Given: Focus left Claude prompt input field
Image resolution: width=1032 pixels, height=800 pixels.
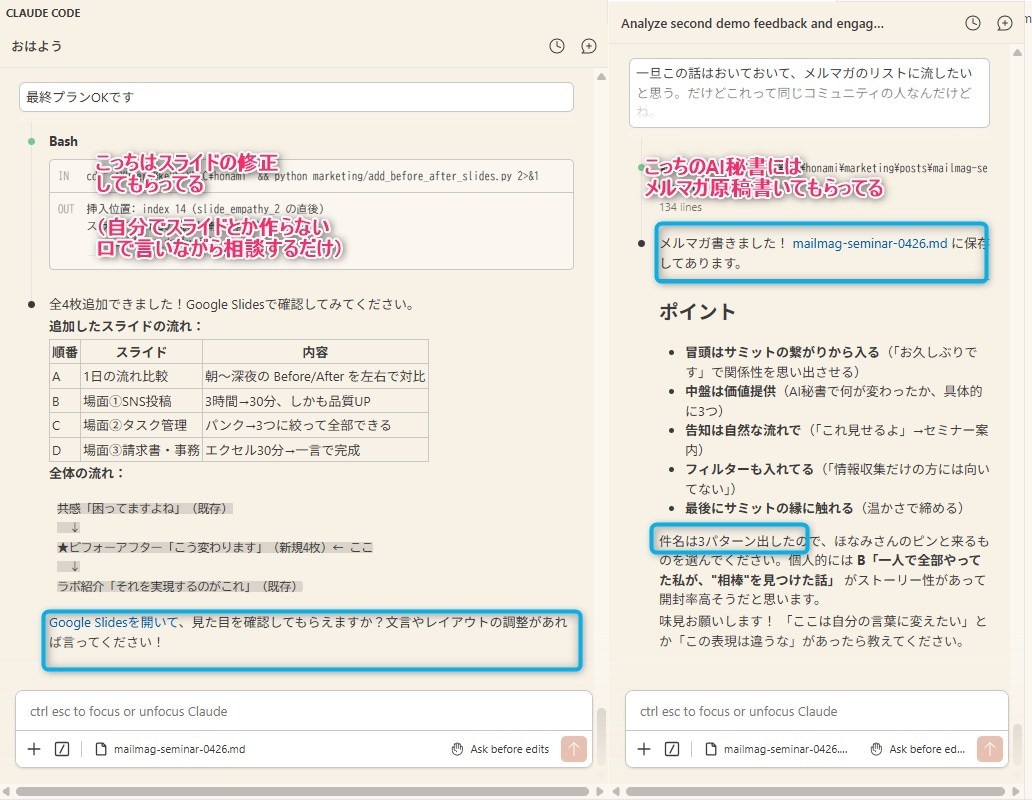Looking at the screenshot, I should 303,711.
